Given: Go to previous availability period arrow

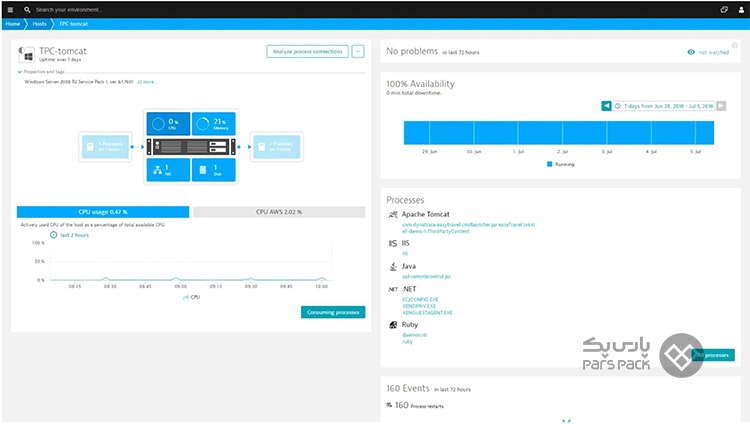Looking at the screenshot, I should pos(606,106).
